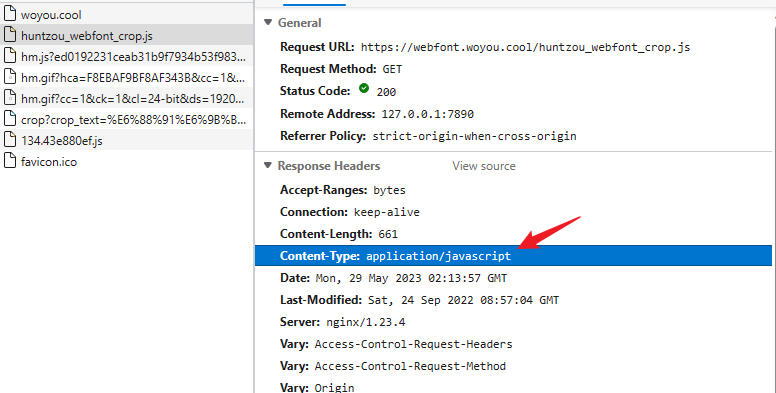Image resolution: width=776 pixels, height=393 pixels.
Task: Click the Accept-Ranges bytes header
Action: [342, 190]
